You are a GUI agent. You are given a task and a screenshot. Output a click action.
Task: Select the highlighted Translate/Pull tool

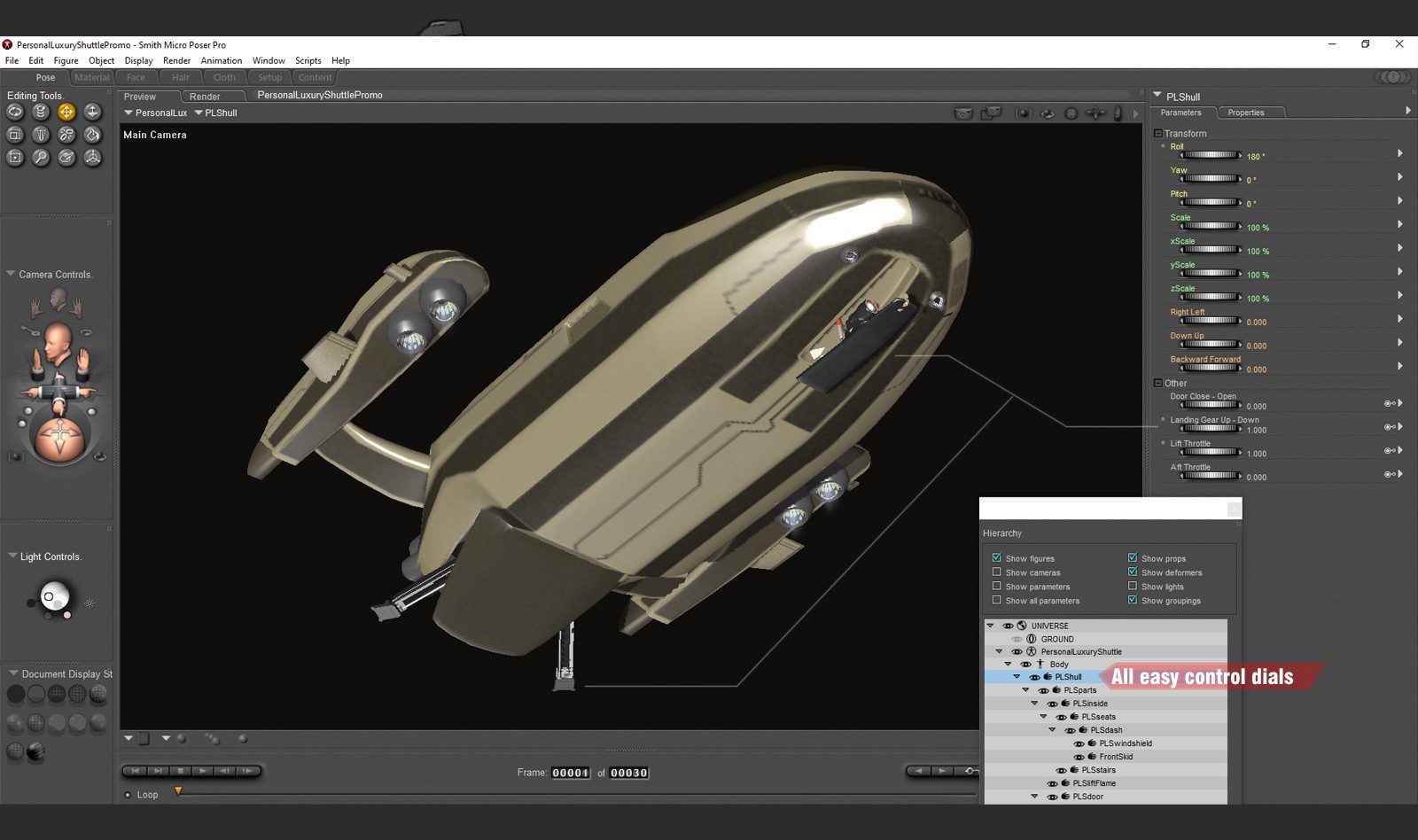click(x=66, y=112)
